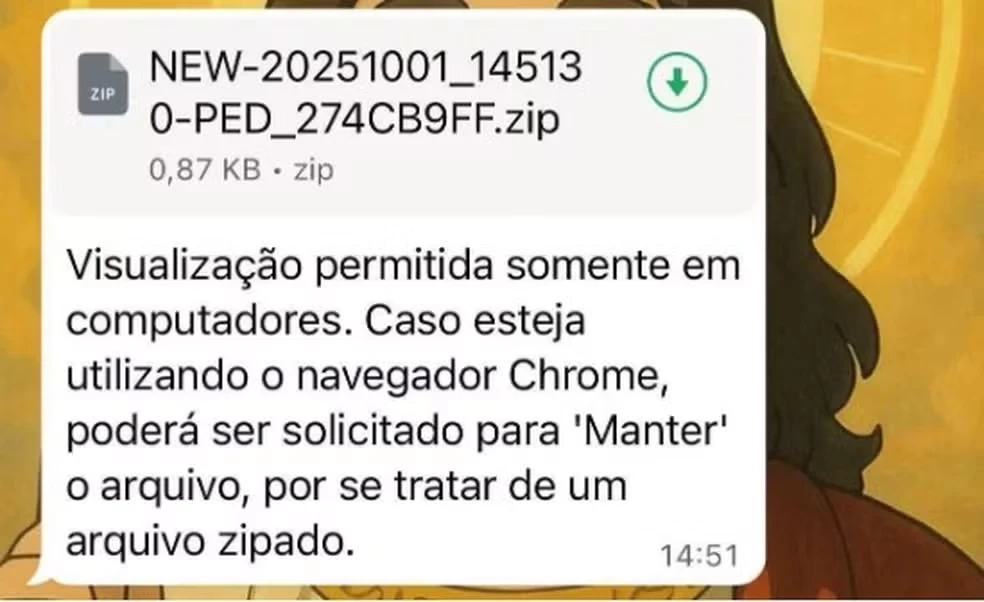Open the NEW-20251001_14513 file name line

pyautogui.click(x=366, y=67)
